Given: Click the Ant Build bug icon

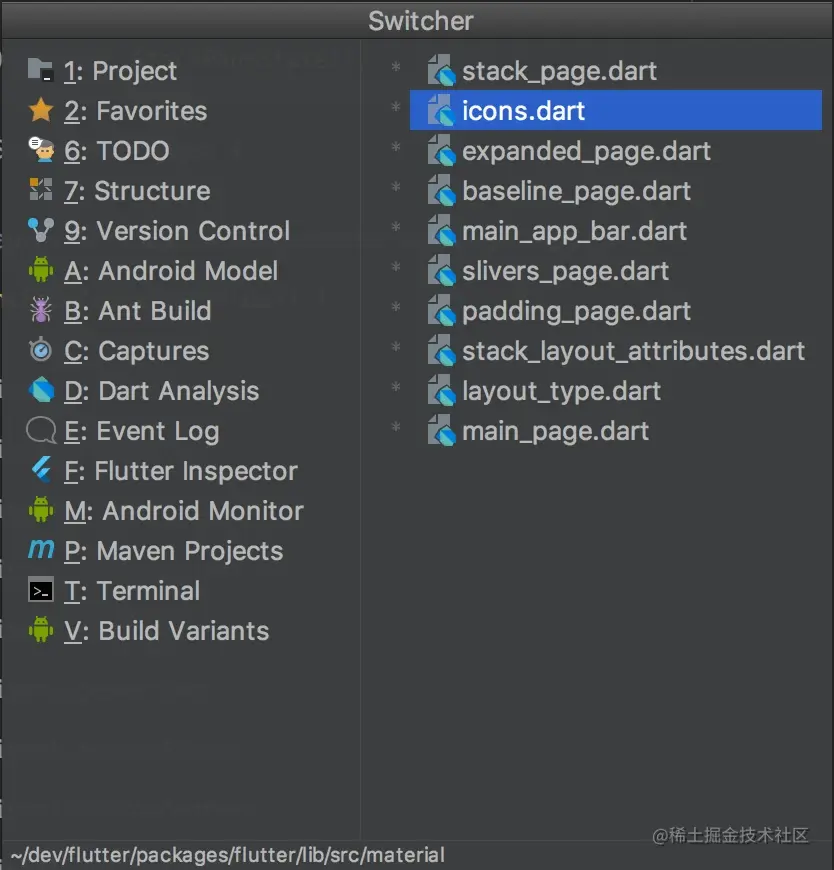Looking at the screenshot, I should click(41, 311).
